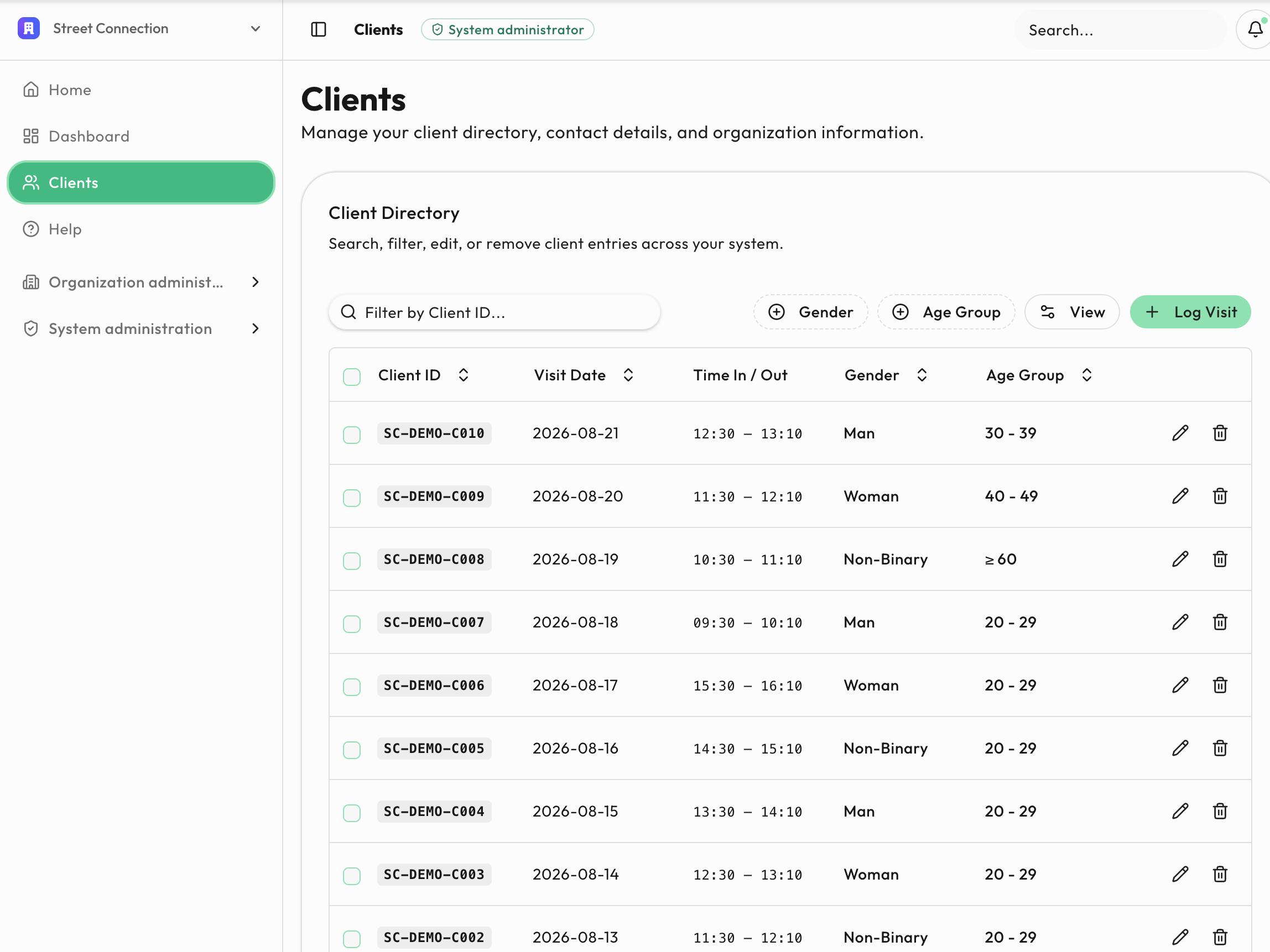
Task: Click the ≥ 60 age group cell
Action: coord(1001,559)
